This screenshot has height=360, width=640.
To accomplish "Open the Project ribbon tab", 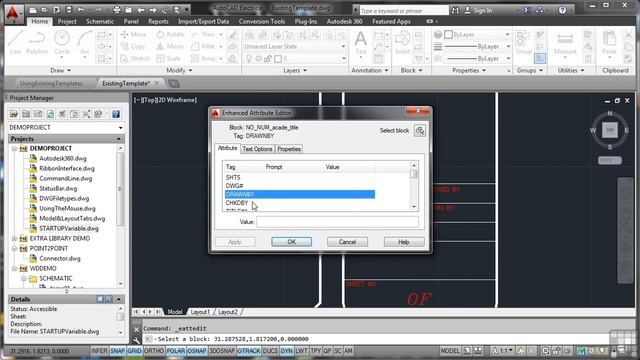I will click(67, 21).
